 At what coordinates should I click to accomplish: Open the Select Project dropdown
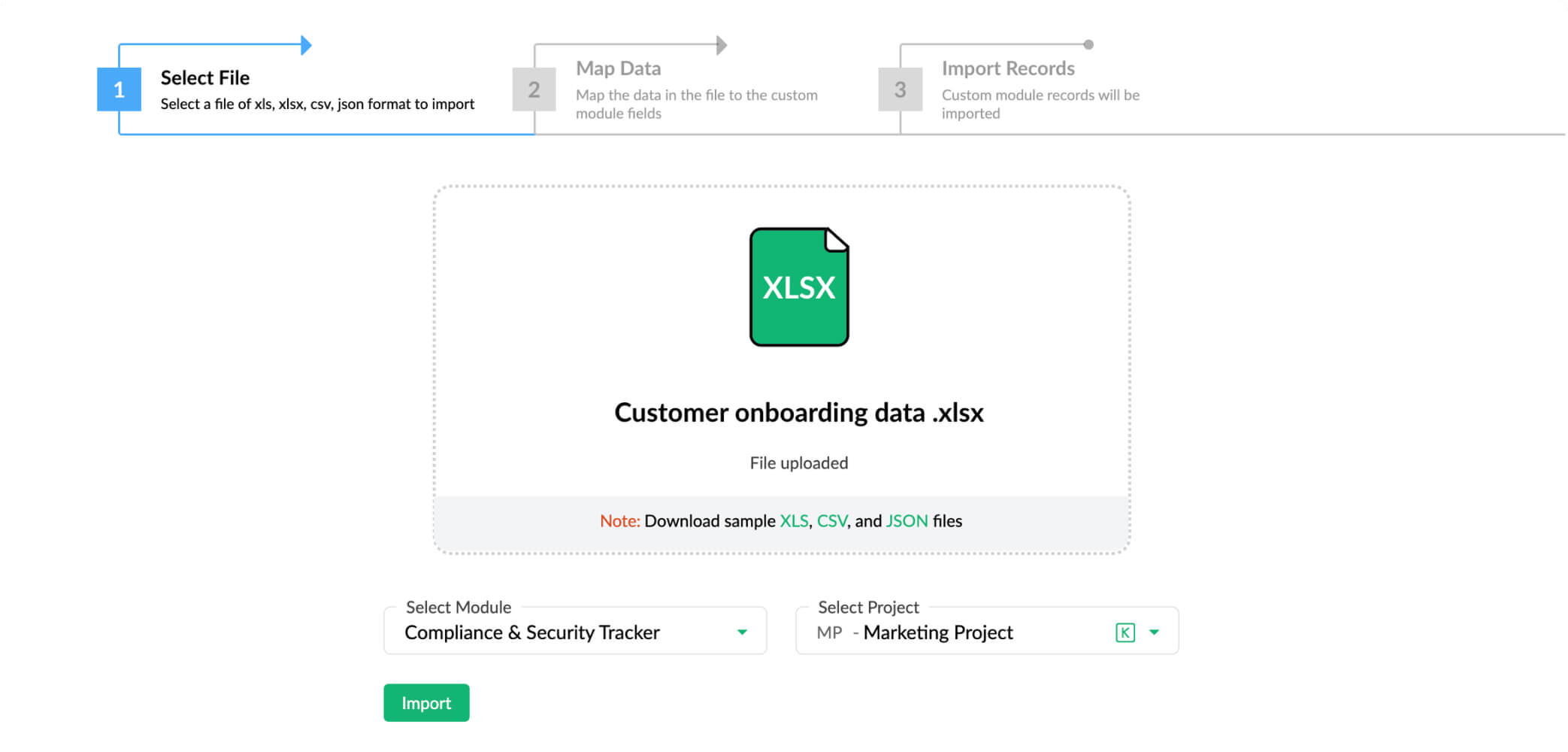1155,632
